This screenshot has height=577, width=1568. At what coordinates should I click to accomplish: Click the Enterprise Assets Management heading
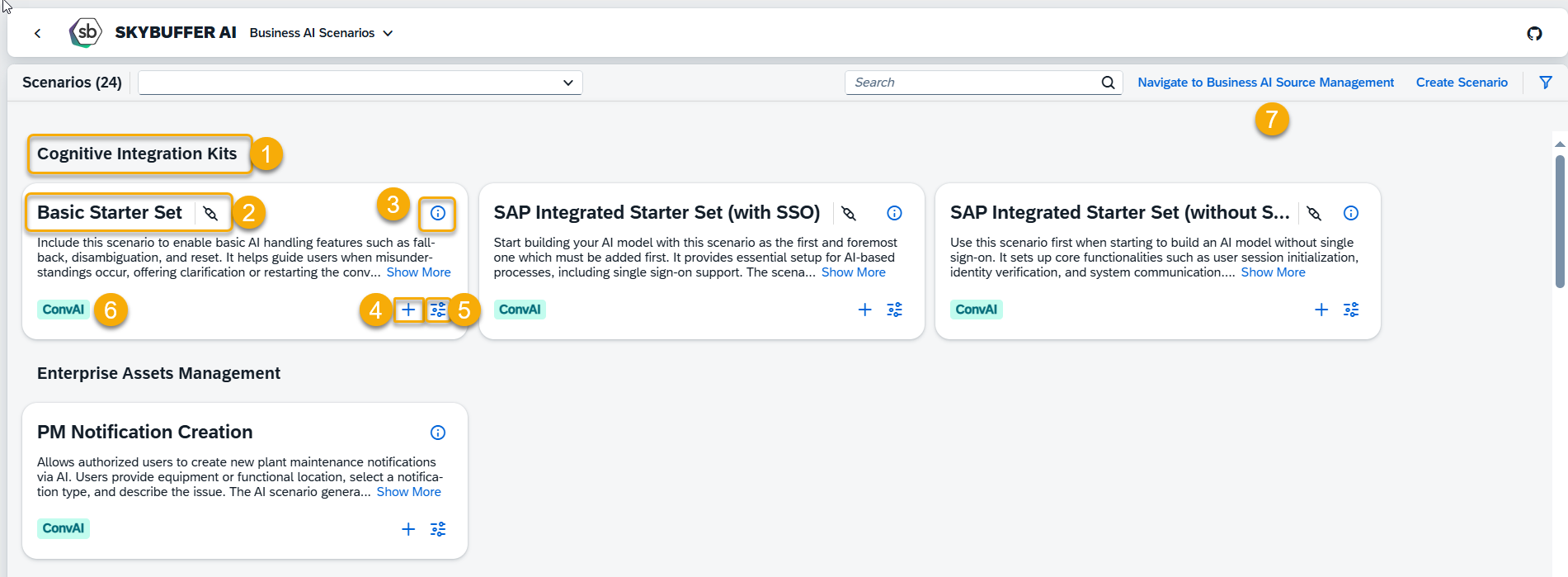[x=158, y=373]
